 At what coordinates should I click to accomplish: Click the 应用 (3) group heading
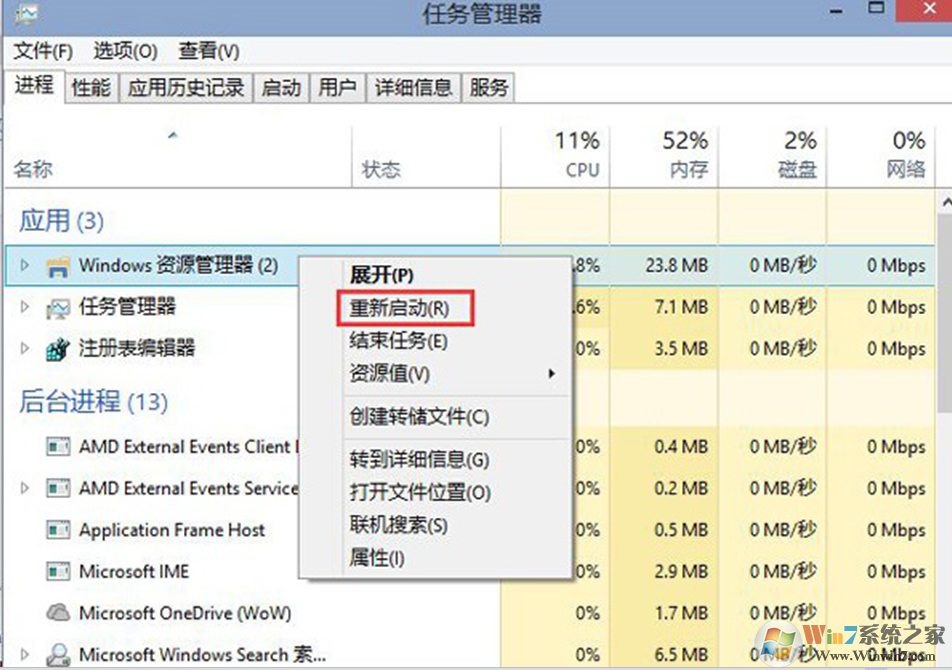[x=61, y=220]
